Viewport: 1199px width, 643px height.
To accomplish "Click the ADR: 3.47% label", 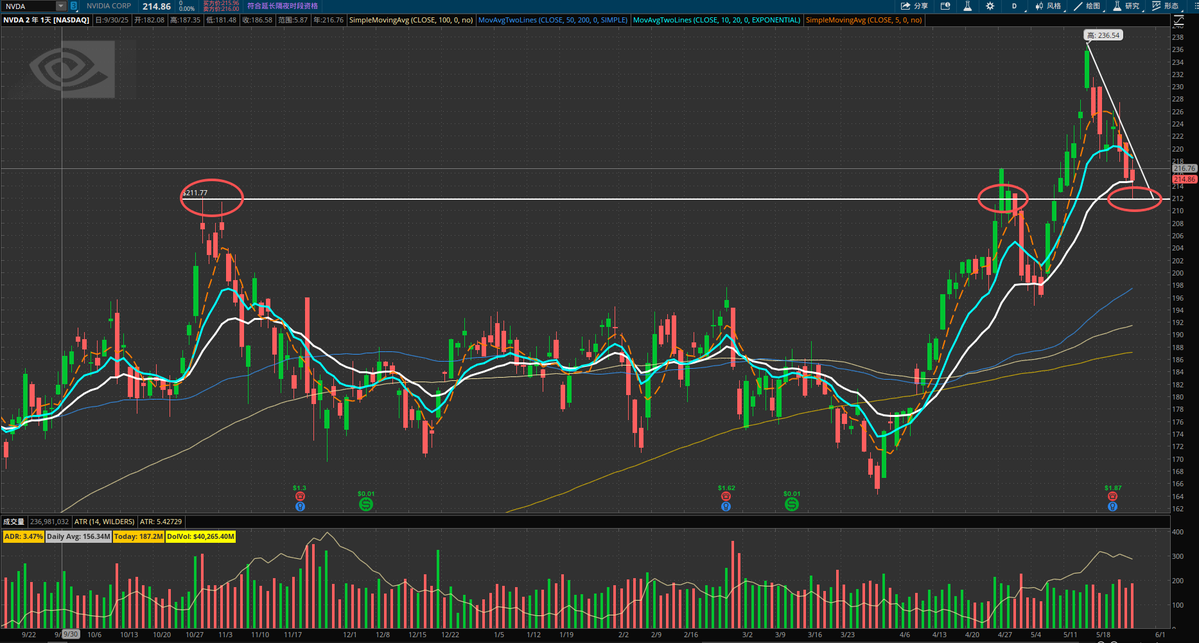I will pyautogui.click(x=23, y=537).
